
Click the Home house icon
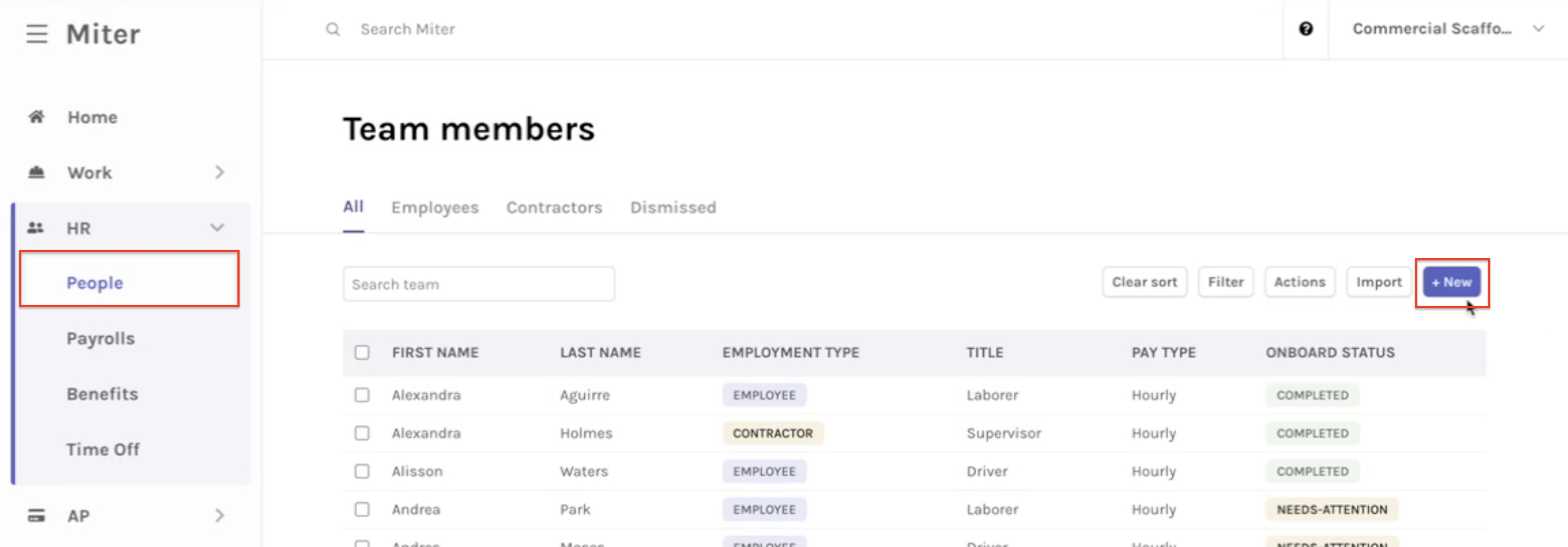(x=36, y=117)
